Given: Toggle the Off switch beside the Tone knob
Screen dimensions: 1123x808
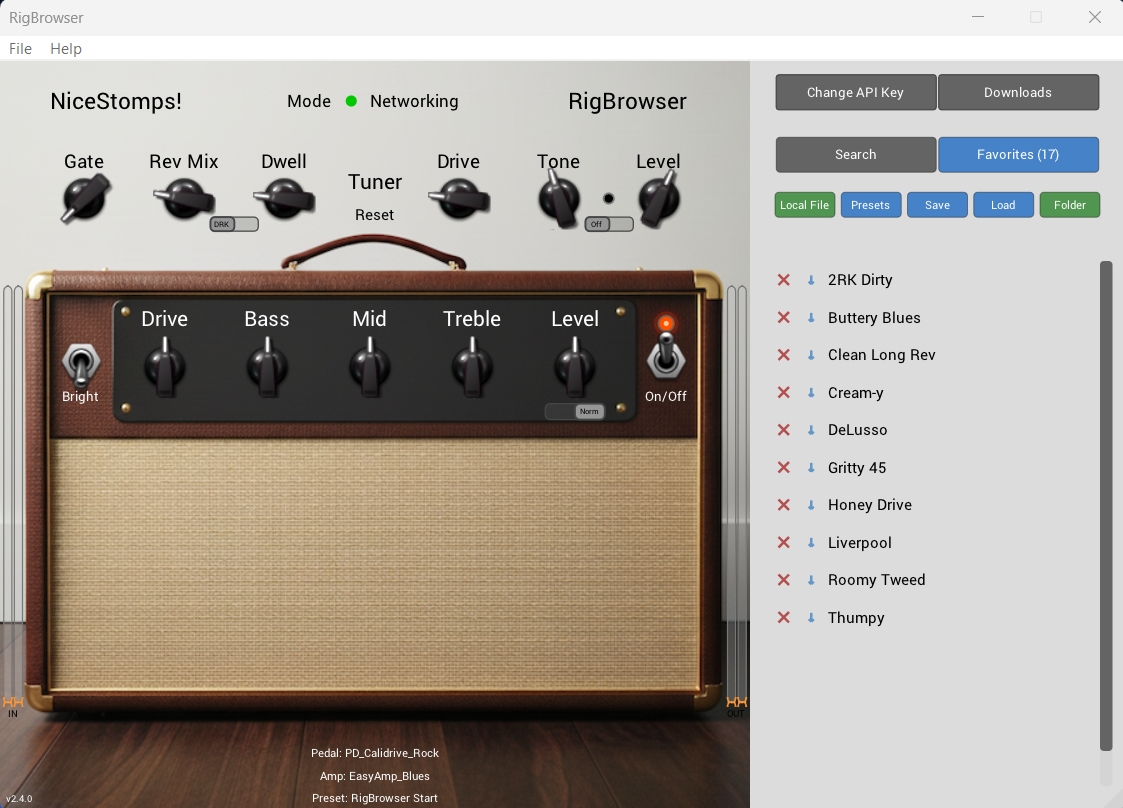Looking at the screenshot, I should pyautogui.click(x=608, y=224).
